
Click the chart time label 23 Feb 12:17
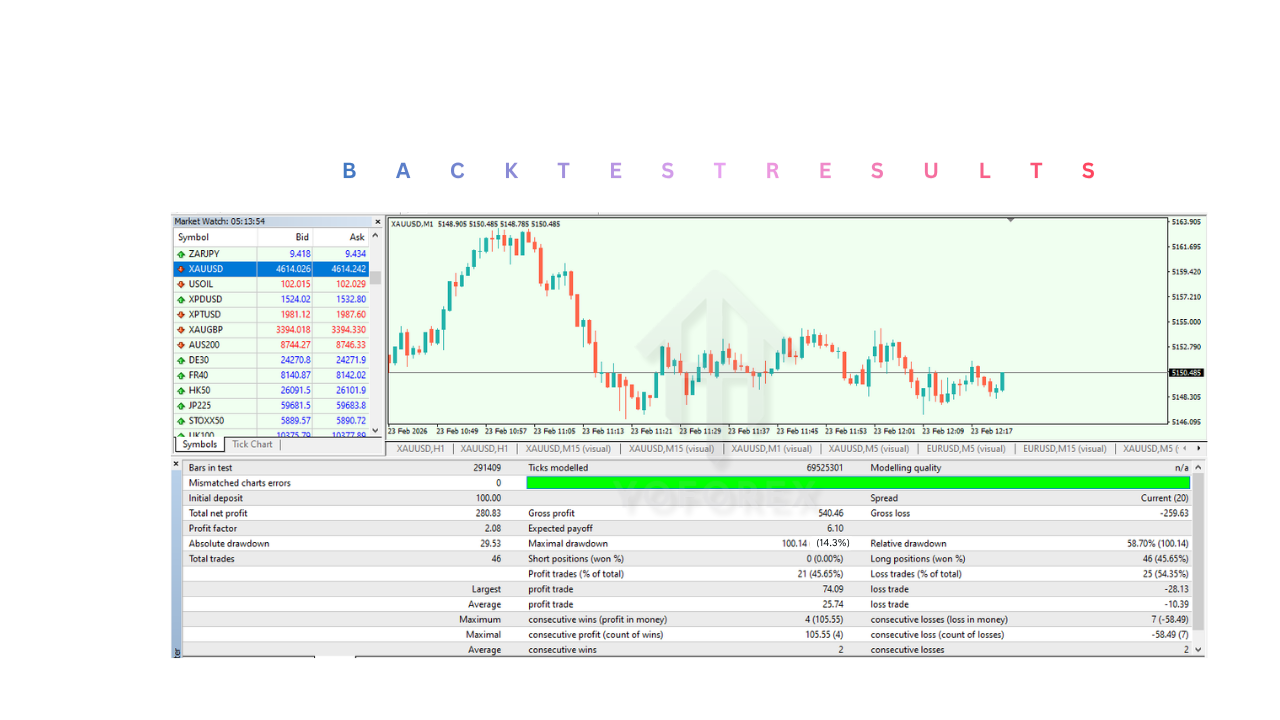[992, 431]
